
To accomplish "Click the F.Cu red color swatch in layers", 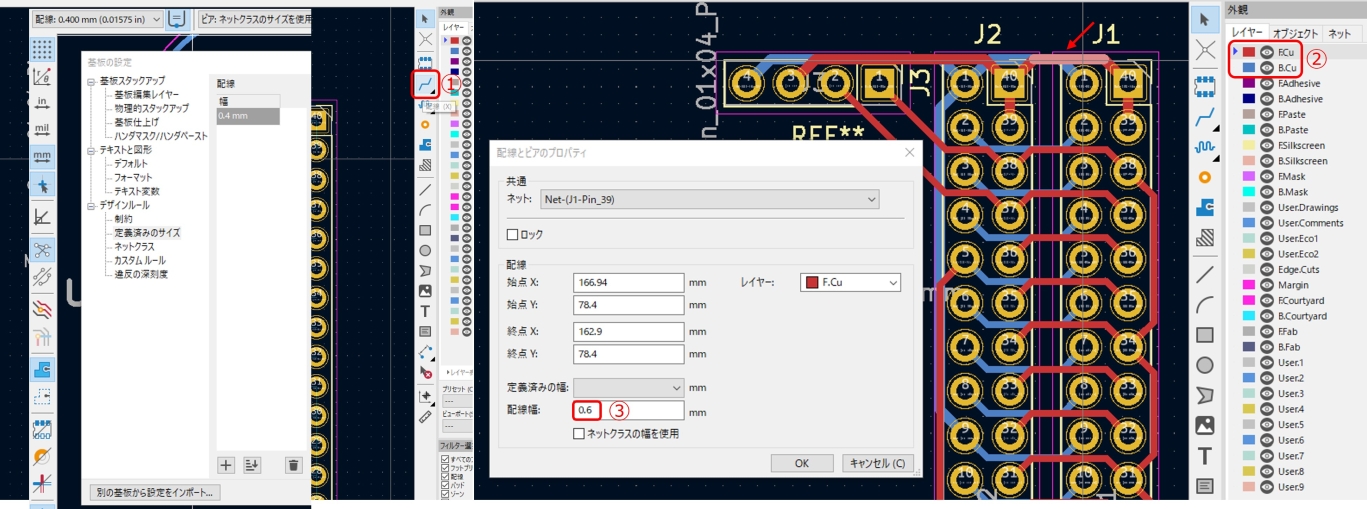I will coord(1248,52).
